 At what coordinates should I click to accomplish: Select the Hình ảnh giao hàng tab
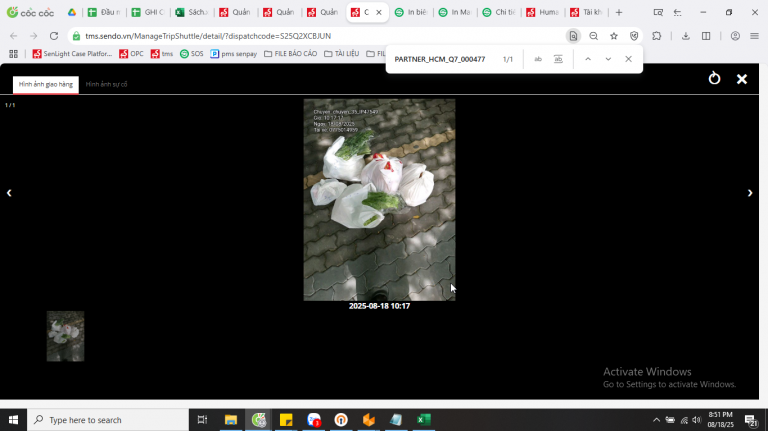[46, 84]
